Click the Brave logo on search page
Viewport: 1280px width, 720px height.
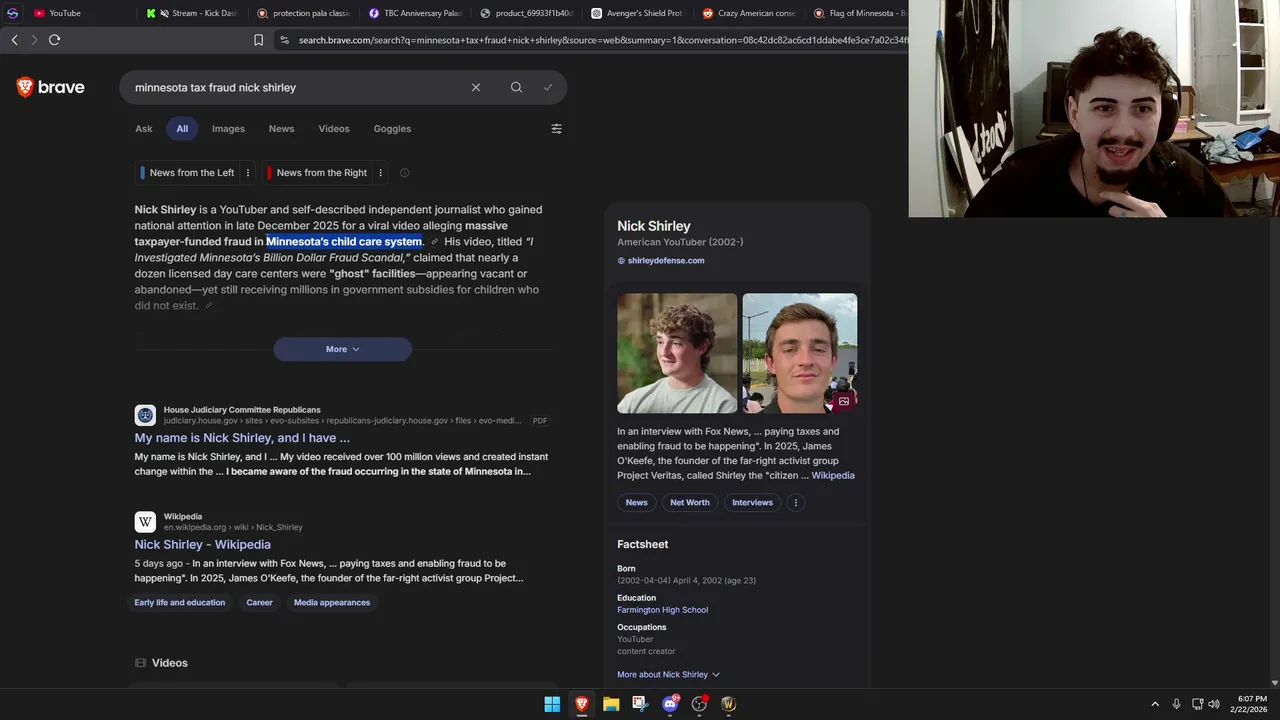pyautogui.click(x=50, y=87)
